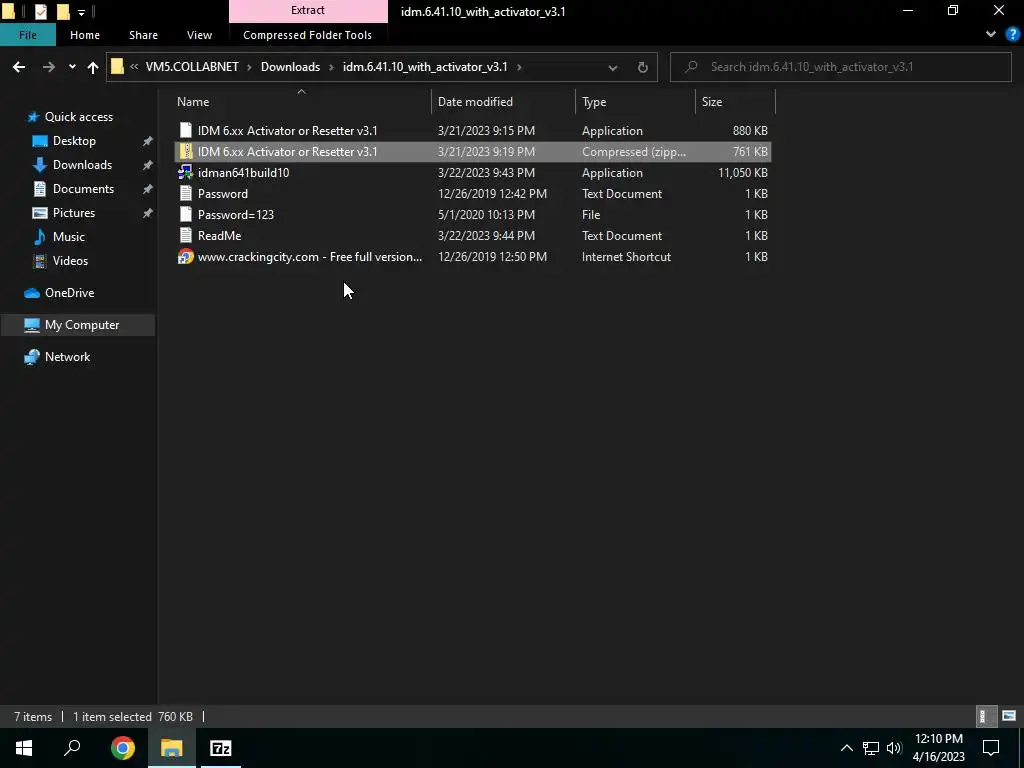Sort files by Name column
This screenshot has height=768, width=1024.
[x=193, y=102]
